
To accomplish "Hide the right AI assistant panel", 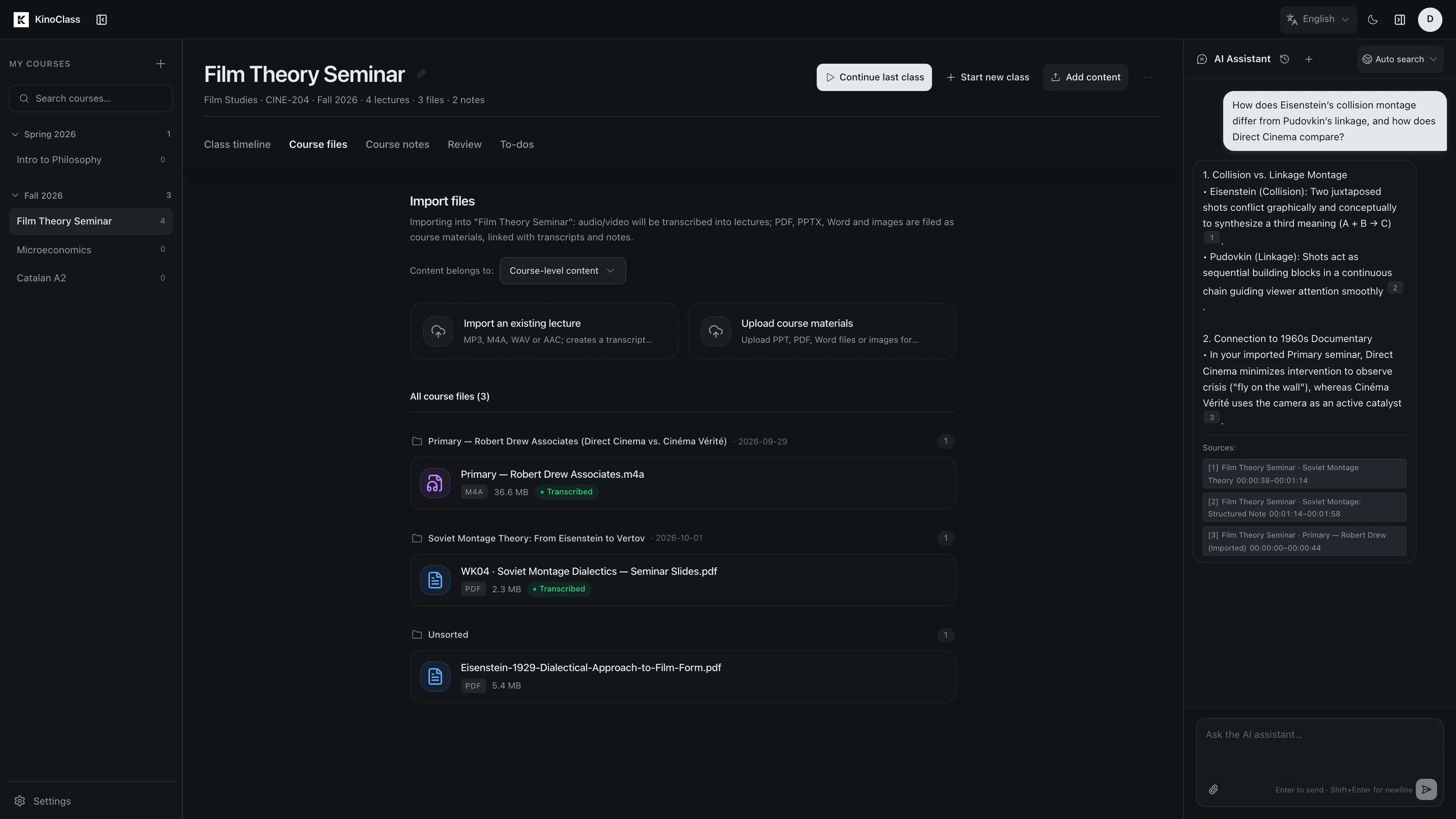I will [1400, 20].
